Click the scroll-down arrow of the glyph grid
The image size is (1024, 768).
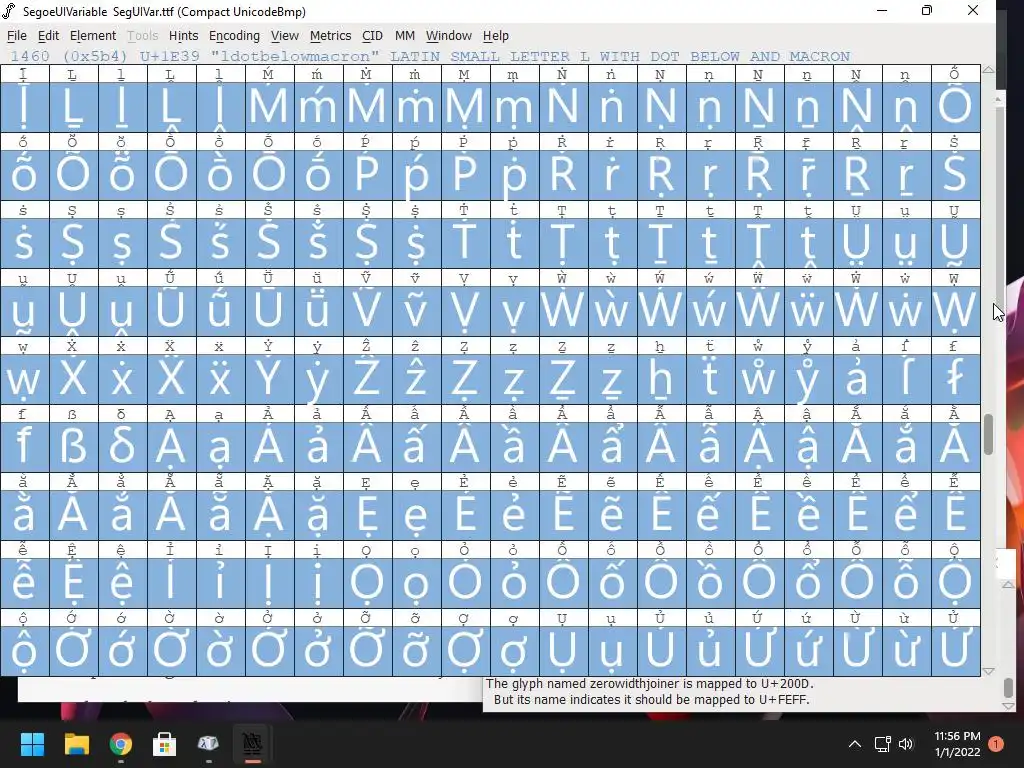coord(988,671)
